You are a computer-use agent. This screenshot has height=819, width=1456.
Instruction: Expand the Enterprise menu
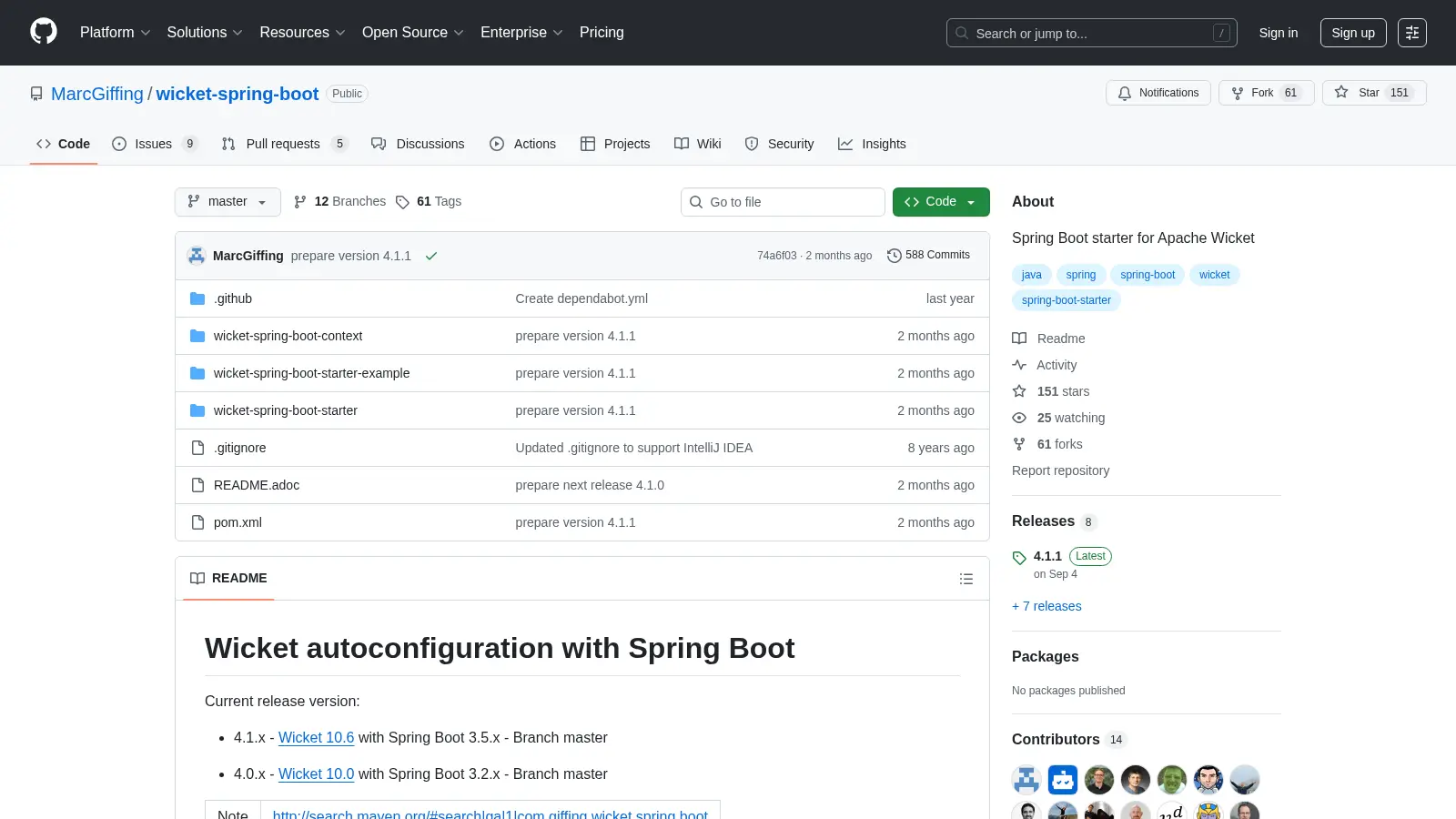(521, 33)
